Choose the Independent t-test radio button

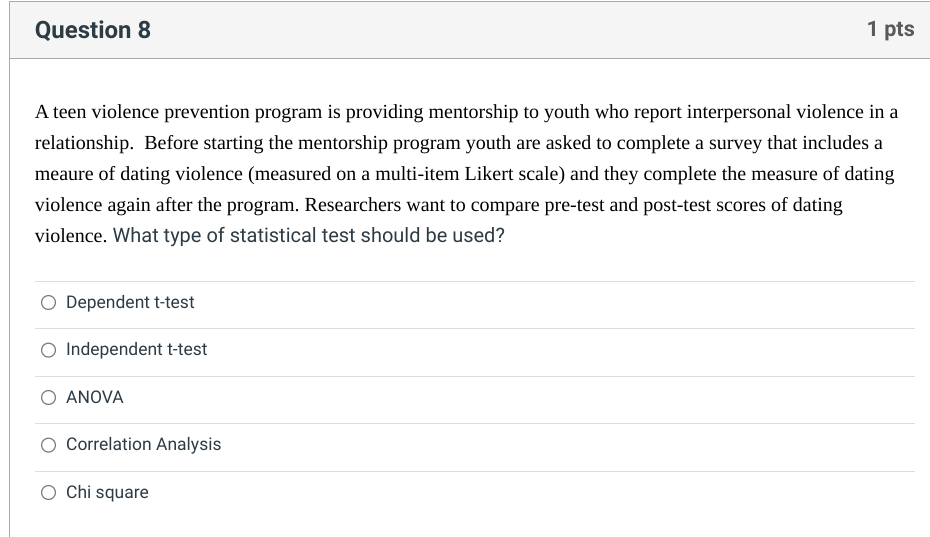48,350
